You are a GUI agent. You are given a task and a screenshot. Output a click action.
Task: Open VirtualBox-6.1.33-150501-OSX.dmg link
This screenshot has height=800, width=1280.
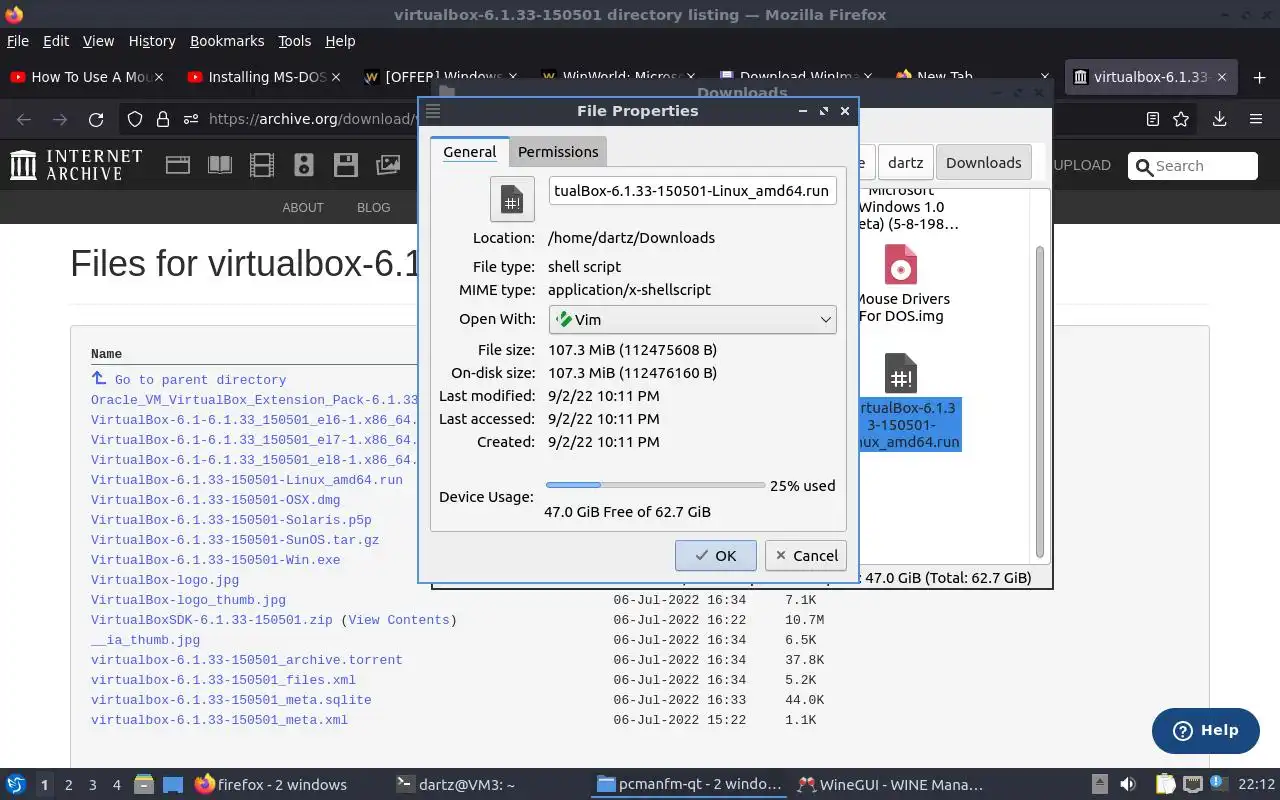(x=215, y=500)
